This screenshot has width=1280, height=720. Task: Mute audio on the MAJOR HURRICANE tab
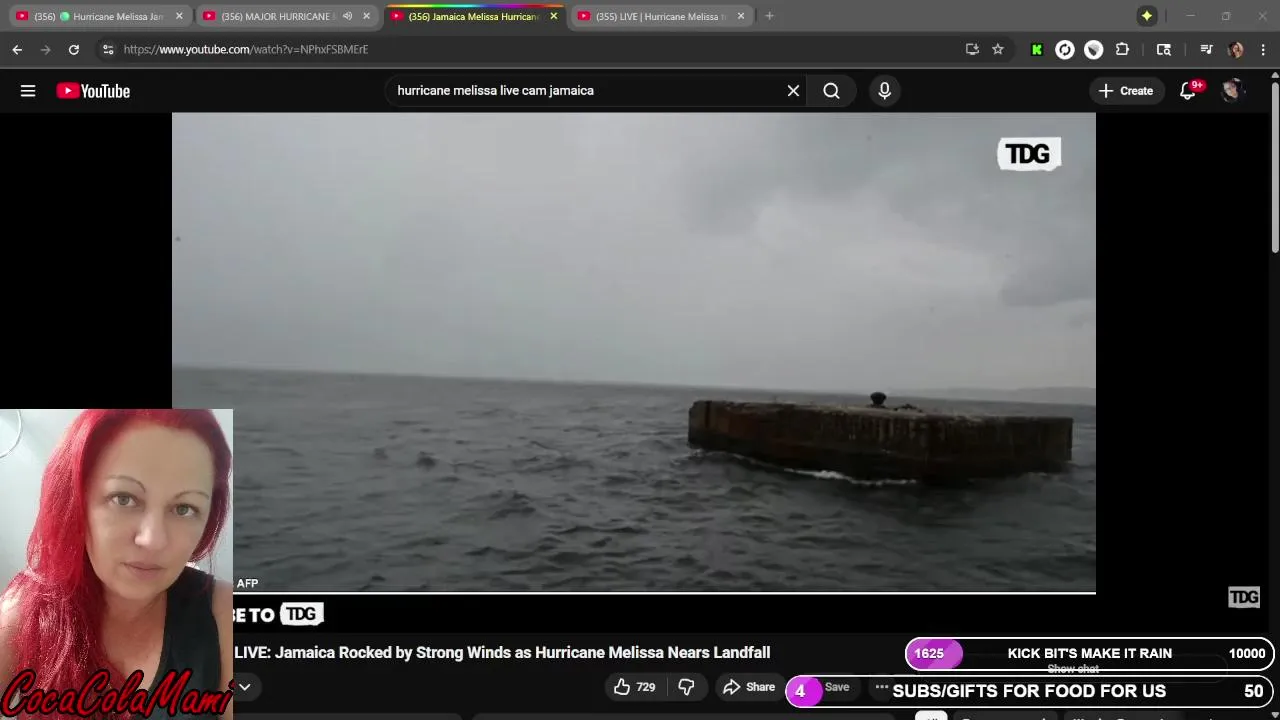pyautogui.click(x=347, y=16)
